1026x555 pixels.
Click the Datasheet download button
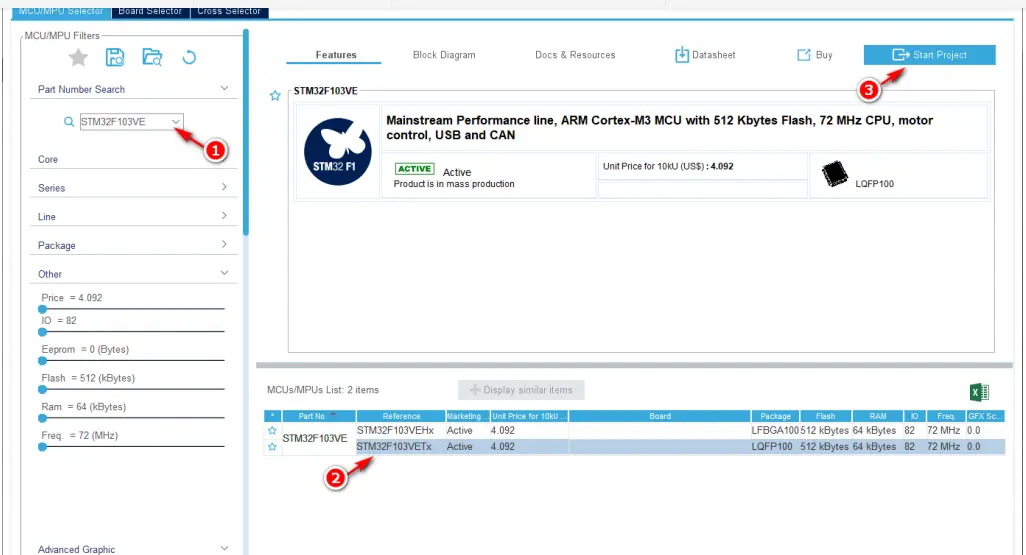(705, 55)
